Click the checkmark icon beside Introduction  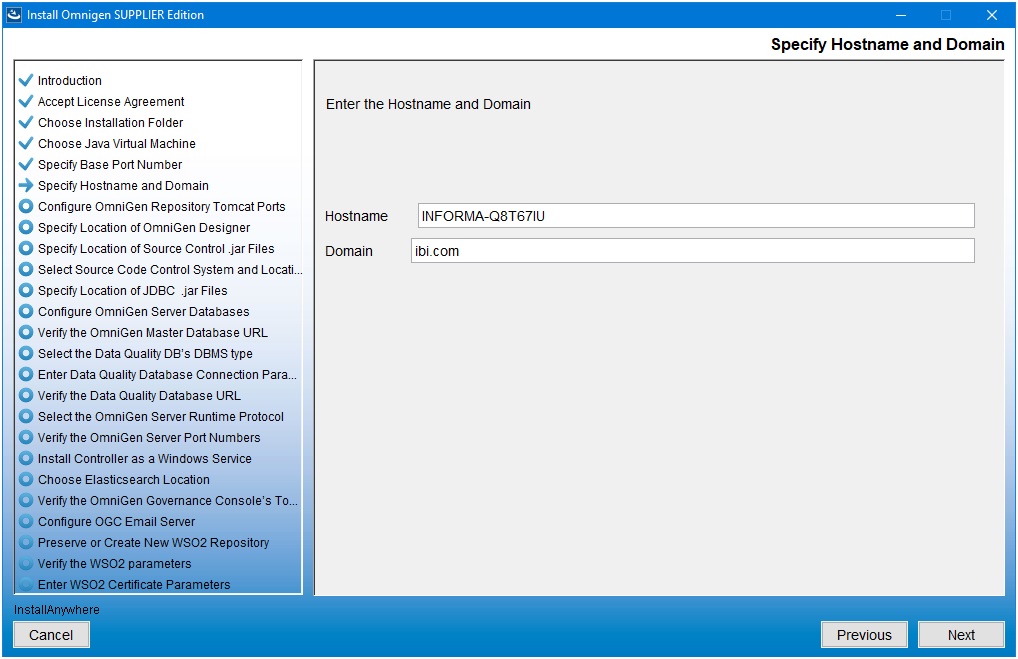(x=26, y=81)
